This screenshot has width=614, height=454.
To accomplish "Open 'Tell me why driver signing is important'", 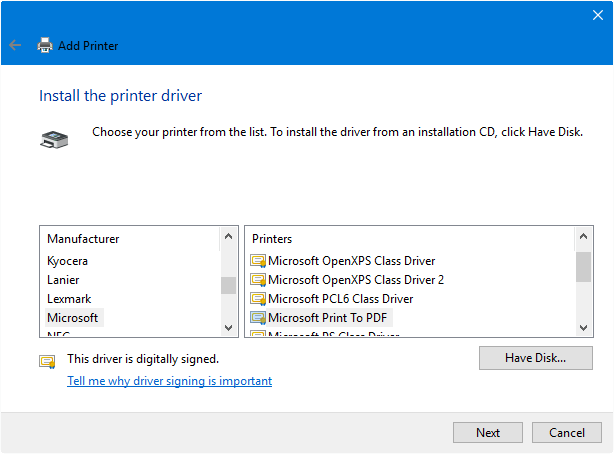I will [x=169, y=381].
